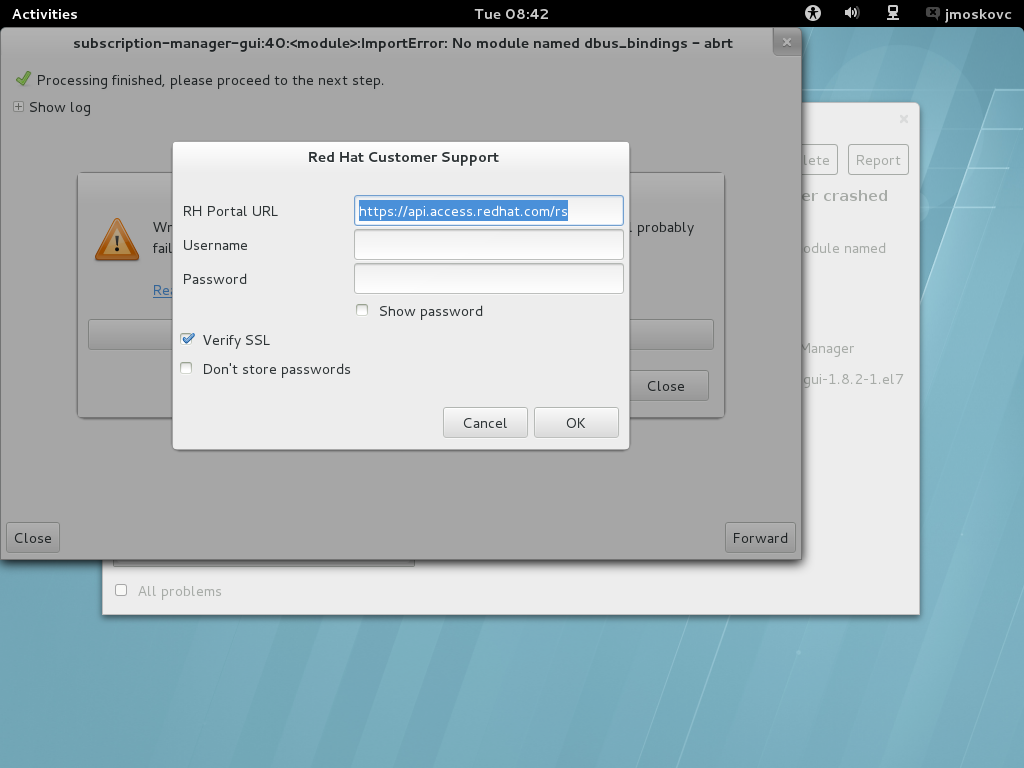The image size is (1024, 768).
Task: Confirm the dialog with OK
Action: (x=576, y=423)
